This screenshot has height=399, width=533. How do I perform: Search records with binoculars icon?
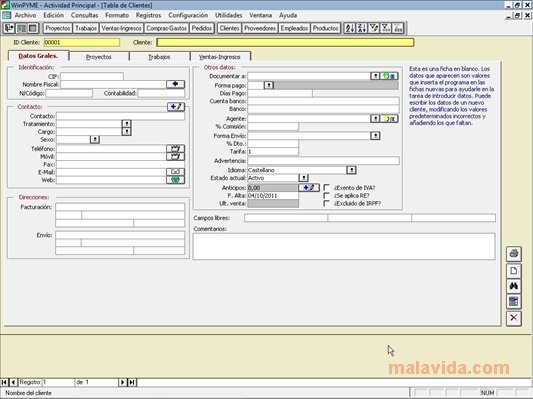(514, 286)
